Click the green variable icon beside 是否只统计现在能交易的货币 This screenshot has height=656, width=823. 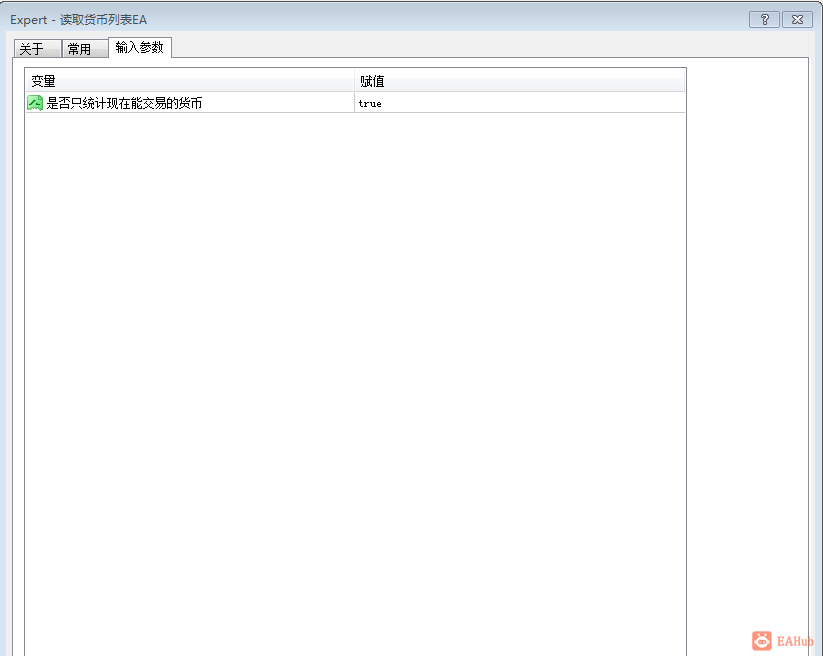(35, 103)
